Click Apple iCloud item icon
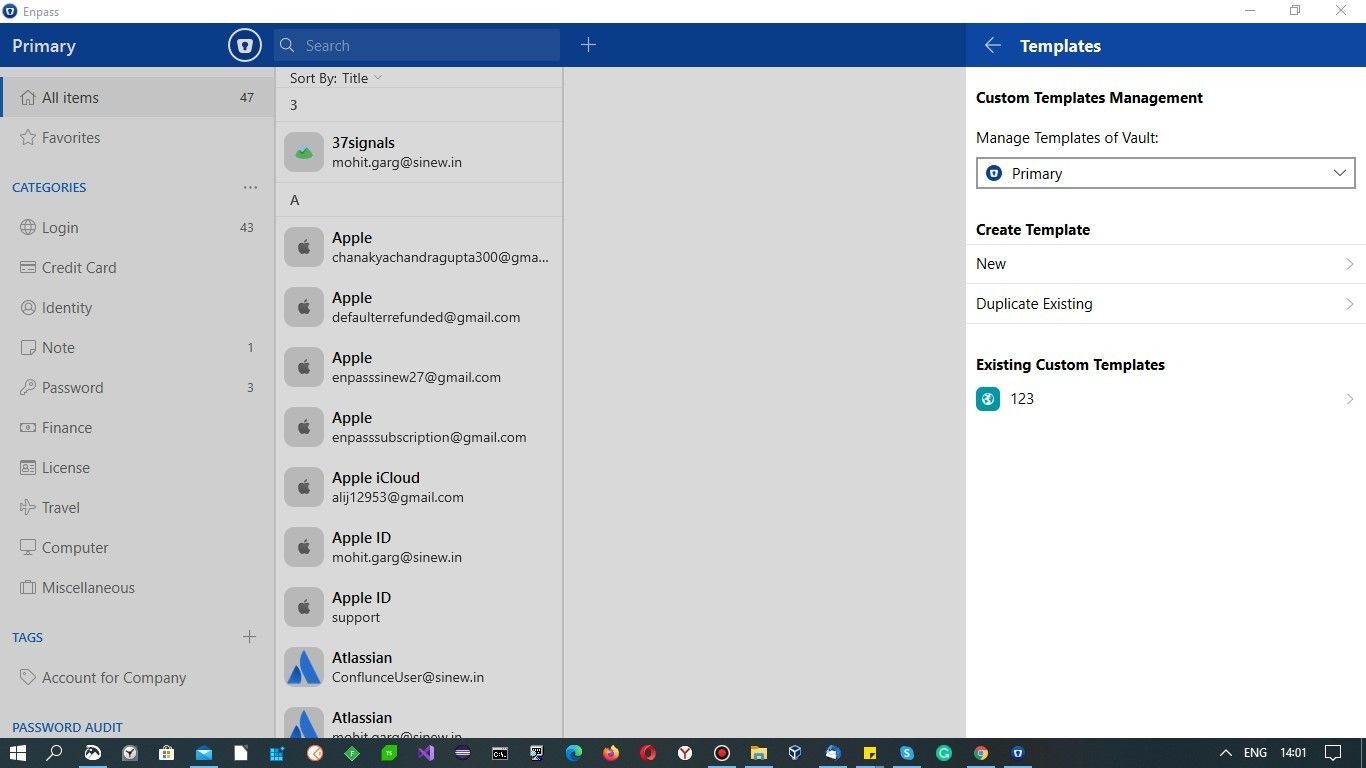 pos(304,487)
